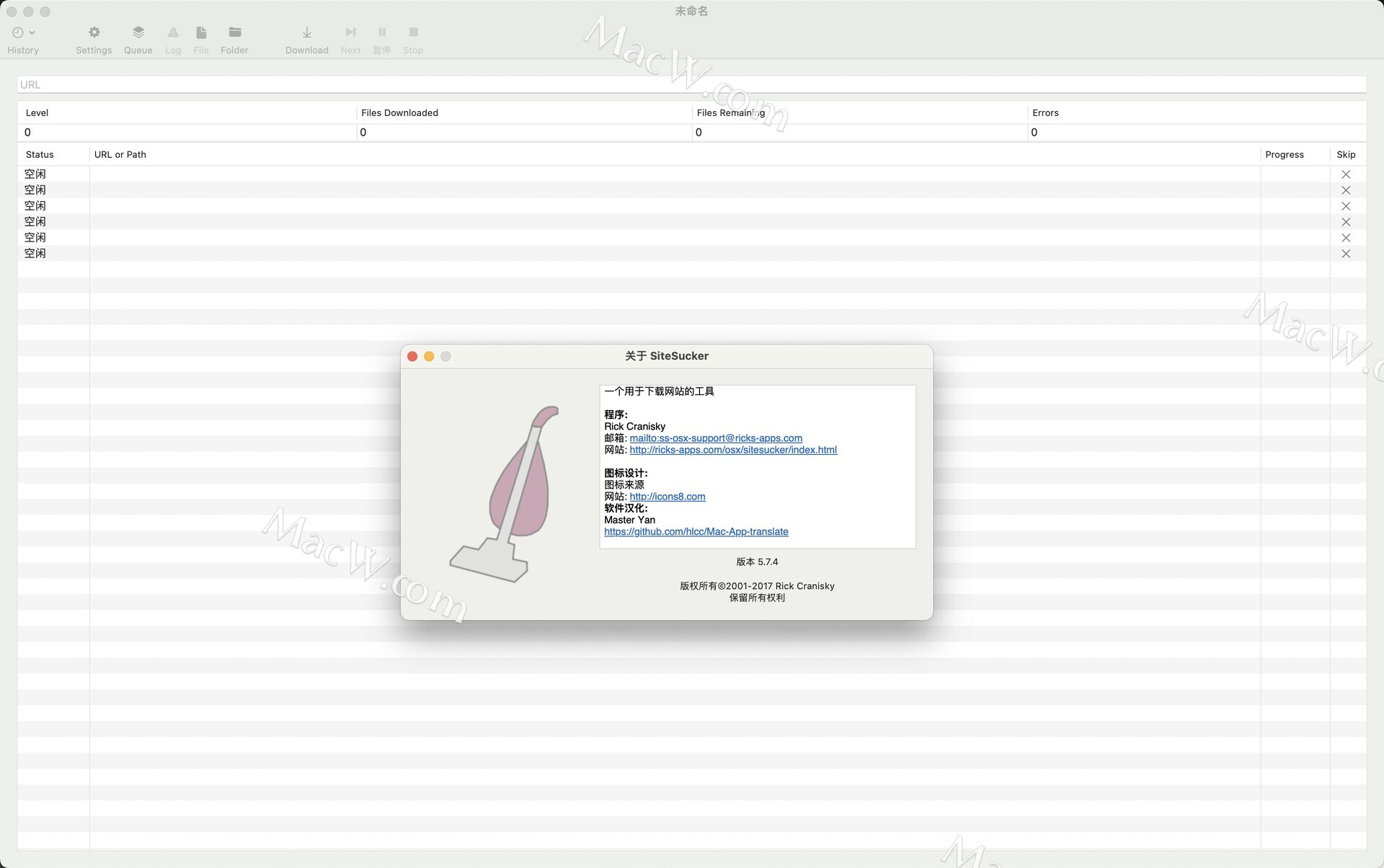Screen dimensions: 1384x868
Task: Select the Errors label
Action: [1045, 112]
